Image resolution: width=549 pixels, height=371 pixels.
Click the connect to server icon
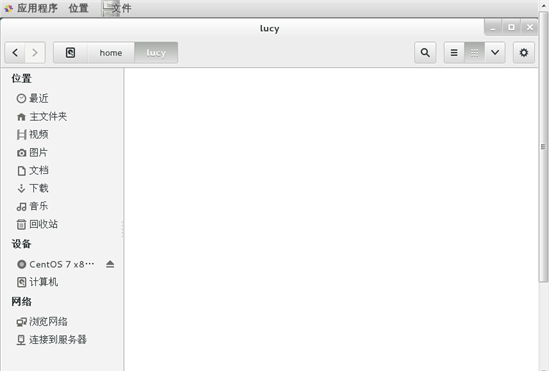21,340
